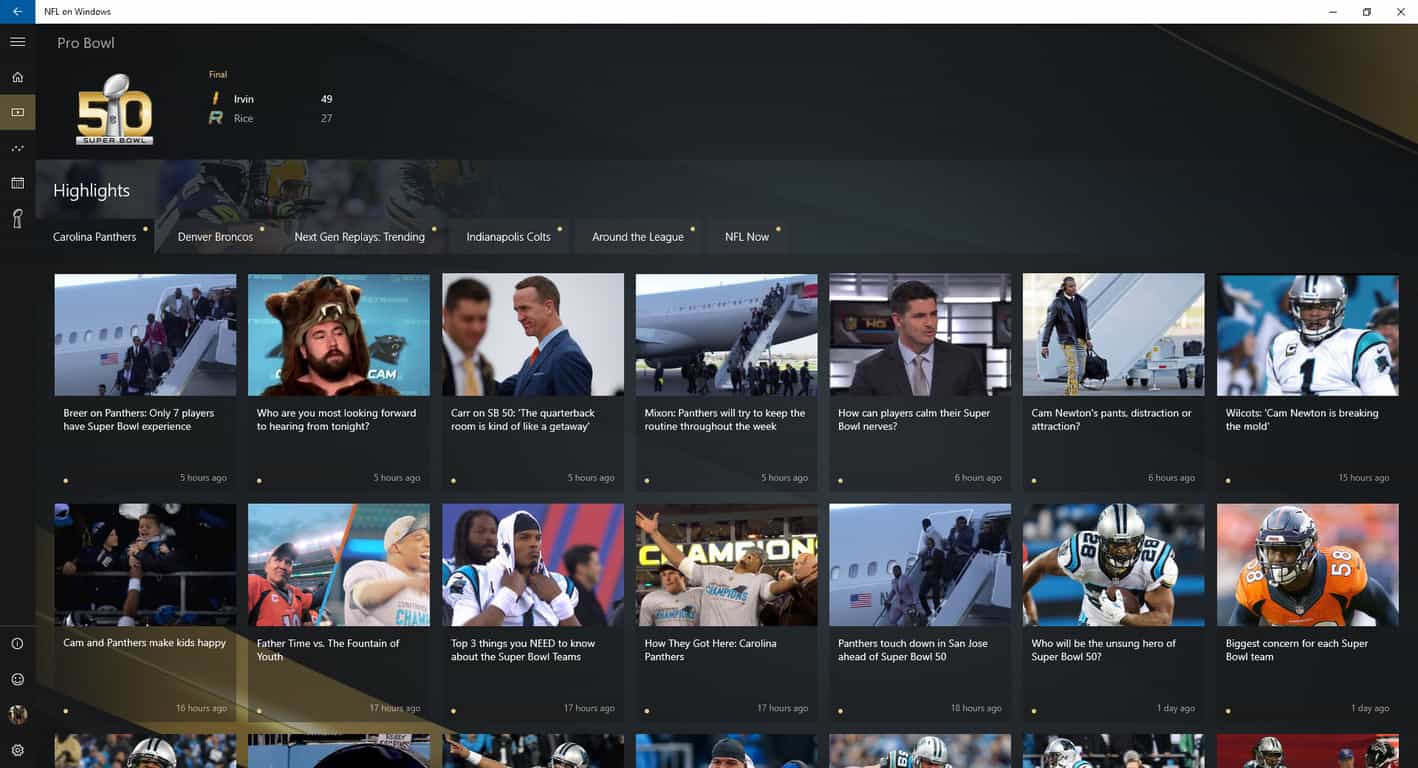The width and height of the screenshot is (1418, 768).
Task: Open 'Breer on Panthers' video thumbnail
Action: click(145, 335)
